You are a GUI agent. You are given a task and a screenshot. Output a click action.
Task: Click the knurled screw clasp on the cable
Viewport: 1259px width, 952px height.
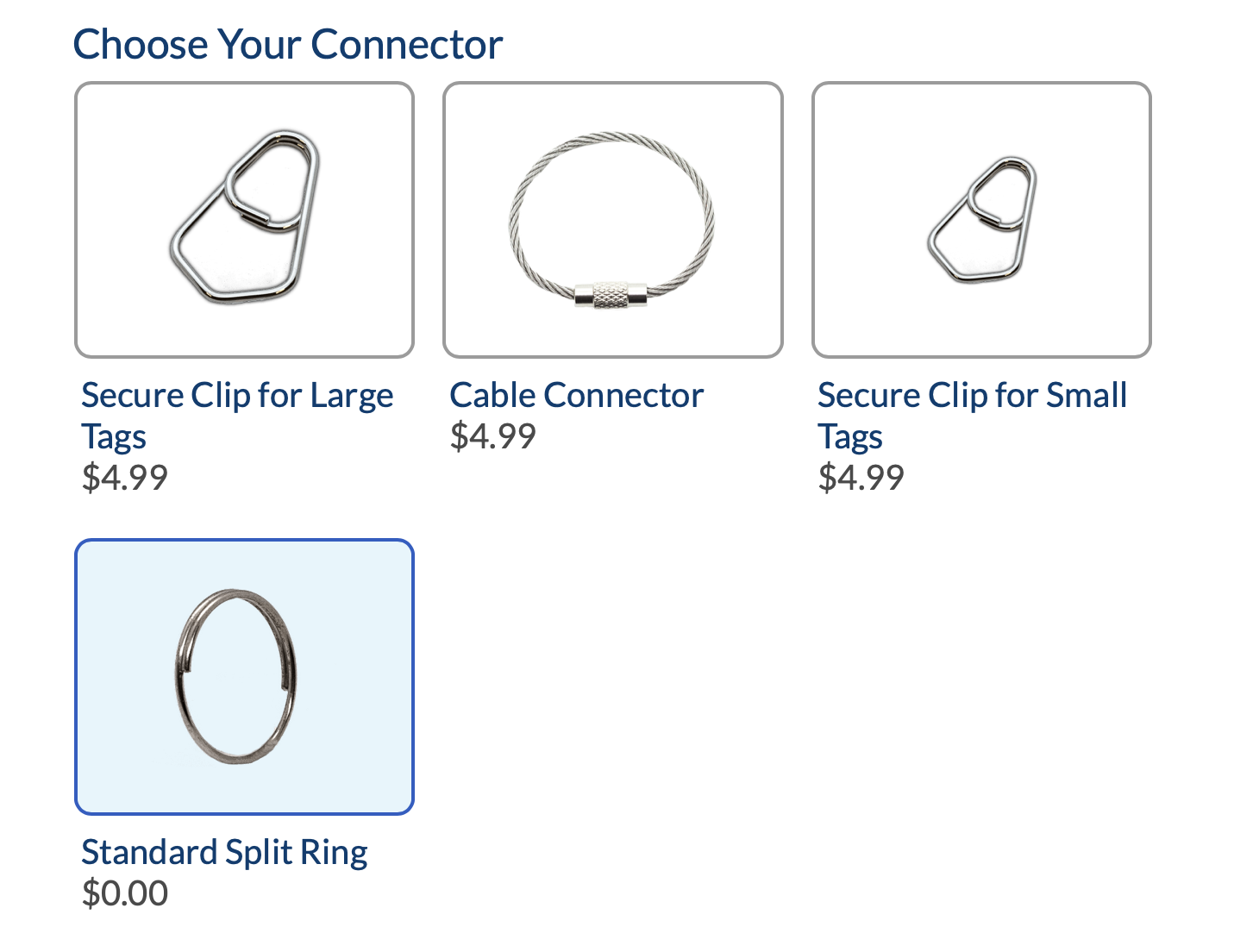[x=611, y=294]
